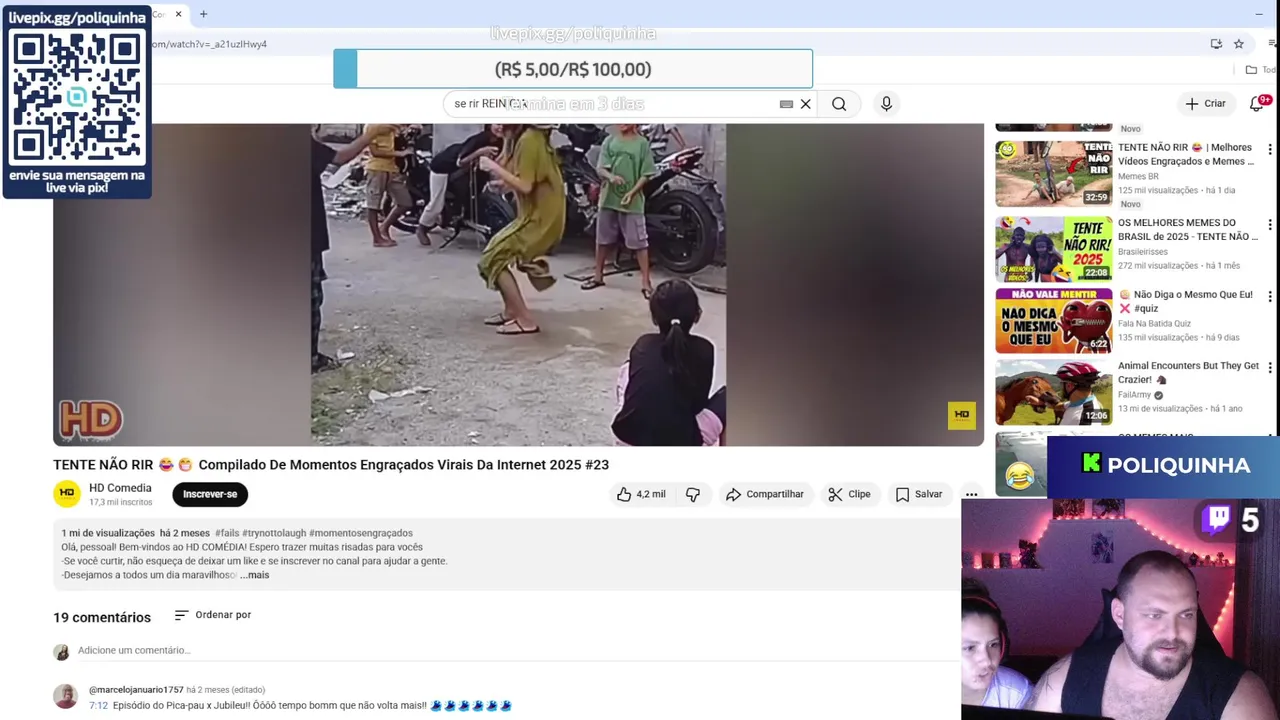Click Compartilhar to share video
1280x720 pixels.
click(x=765, y=494)
